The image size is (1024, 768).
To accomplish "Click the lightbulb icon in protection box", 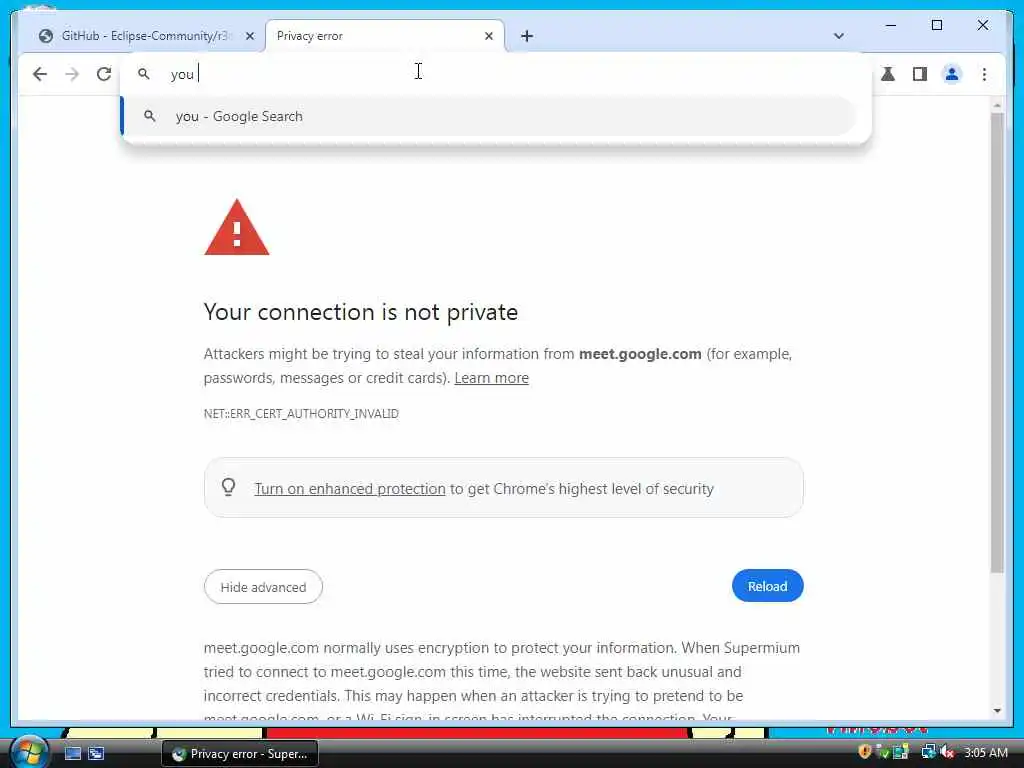I will click(229, 487).
